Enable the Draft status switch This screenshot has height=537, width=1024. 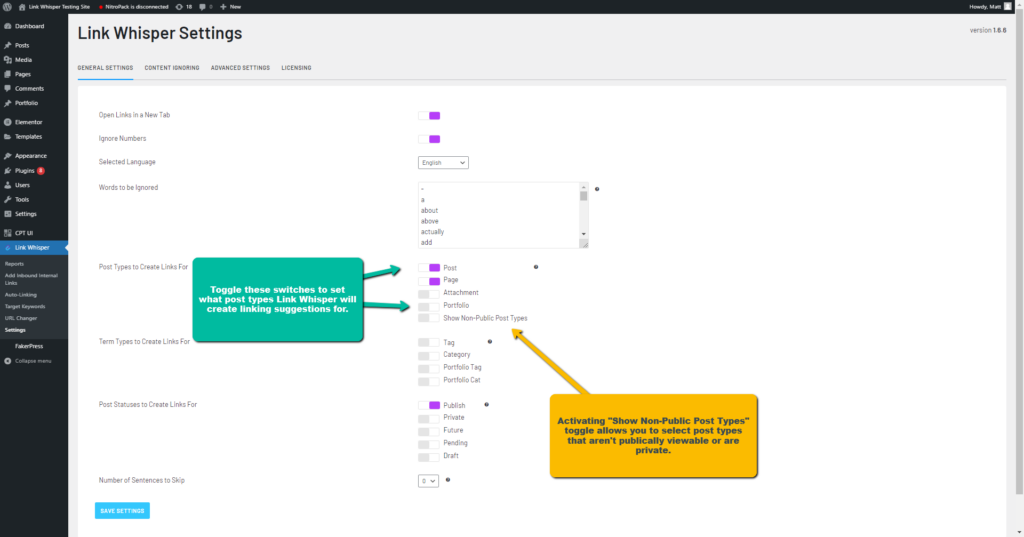point(429,456)
